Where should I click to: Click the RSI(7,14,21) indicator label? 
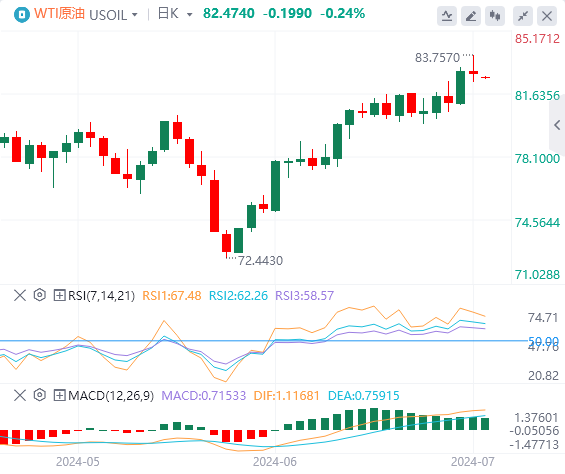pos(101,296)
